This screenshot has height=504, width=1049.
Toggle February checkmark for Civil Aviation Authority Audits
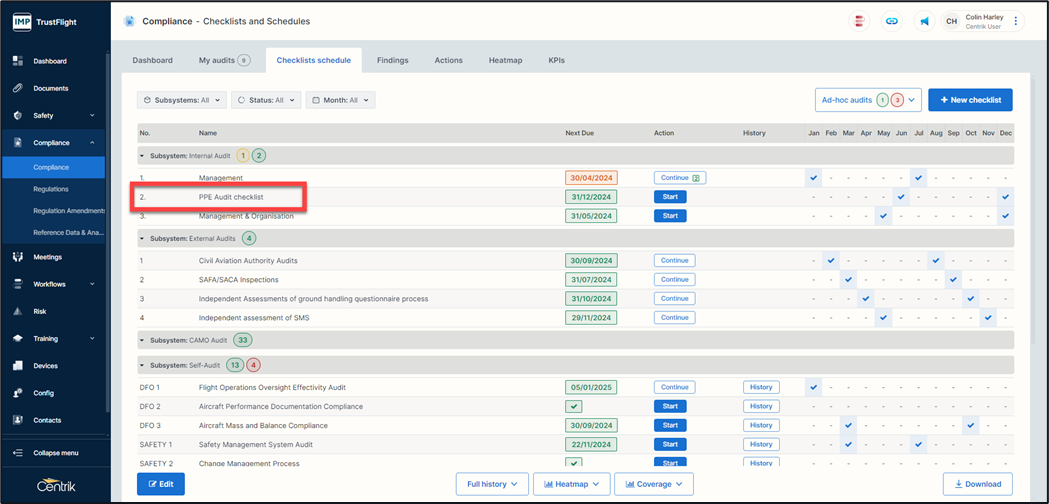coord(831,261)
